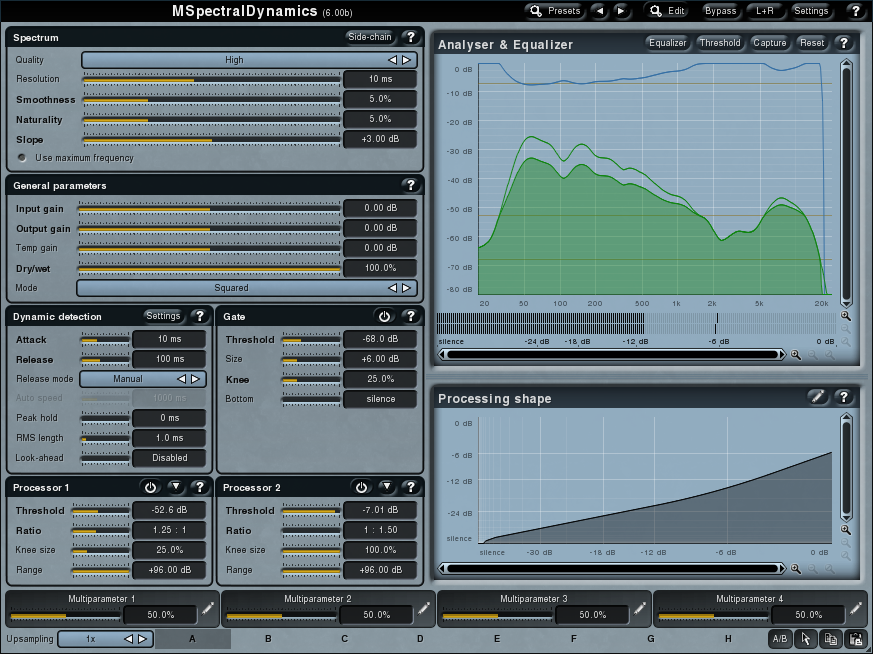Click the global help question mark
Image resolution: width=873 pixels, height=654 pixels.
click(x=856, y=11)
